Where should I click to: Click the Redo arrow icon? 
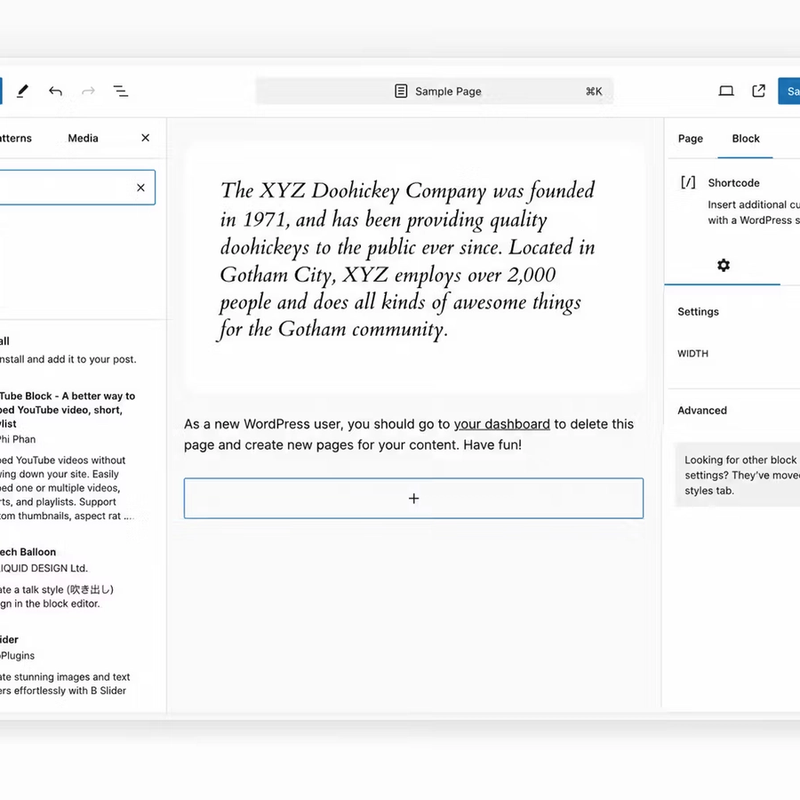click(88, 91)
